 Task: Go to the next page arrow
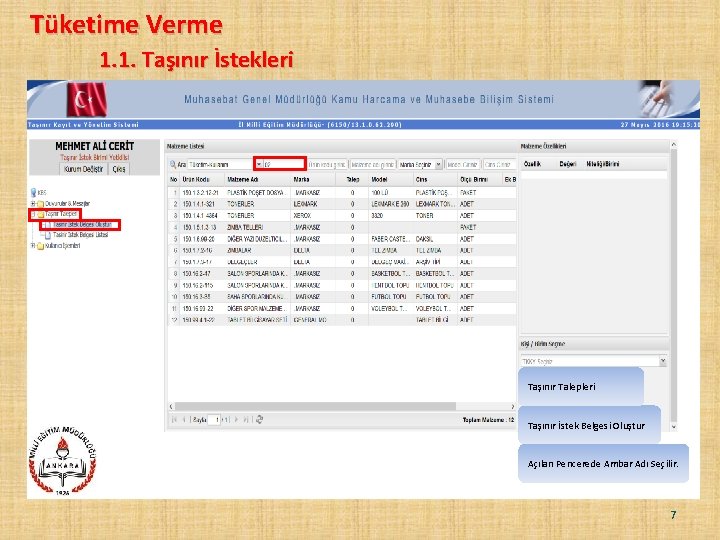(x=236, y=419)
